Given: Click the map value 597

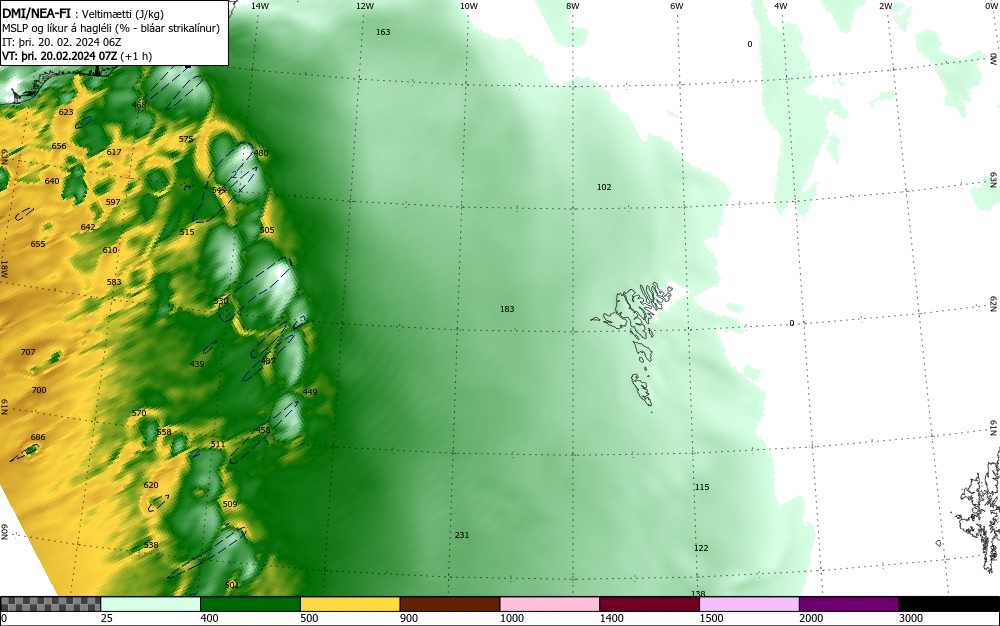Looking at the screenshot, I should point(113,202).
